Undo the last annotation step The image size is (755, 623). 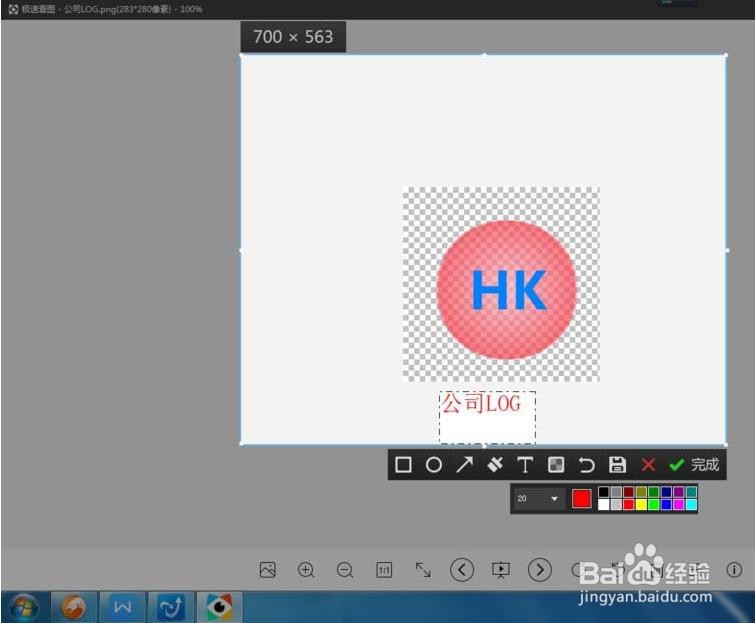click(586, 465)
